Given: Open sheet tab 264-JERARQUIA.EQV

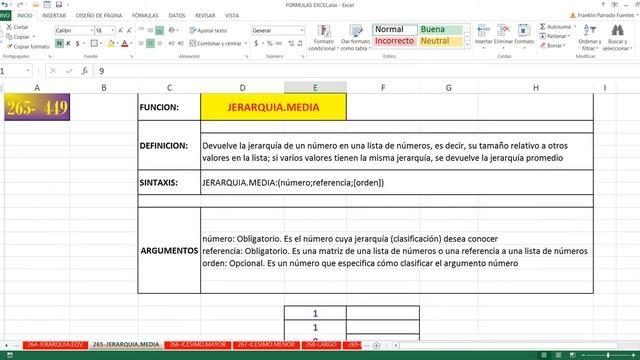Looking at the screenshot, I should (x=55, y=345).
